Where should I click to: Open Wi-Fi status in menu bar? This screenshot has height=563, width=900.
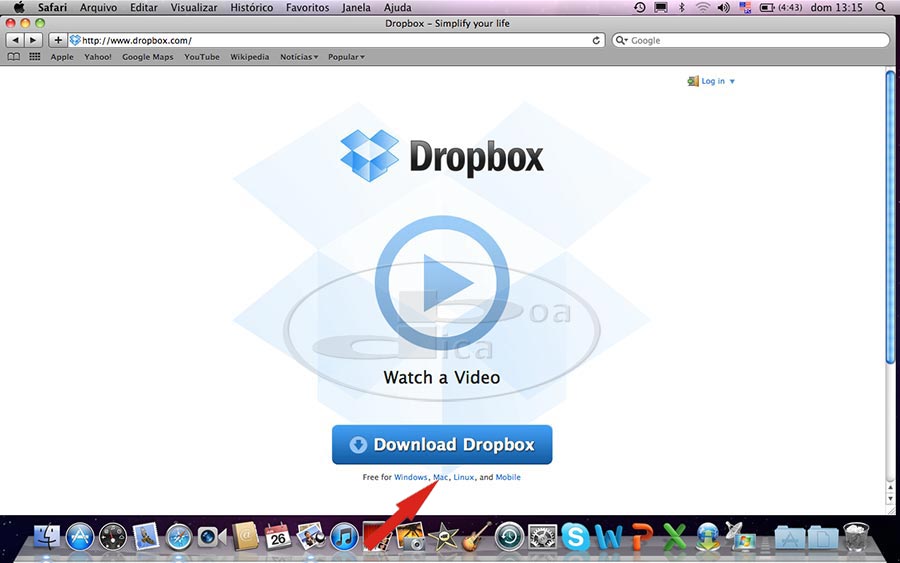click(703, 7)
